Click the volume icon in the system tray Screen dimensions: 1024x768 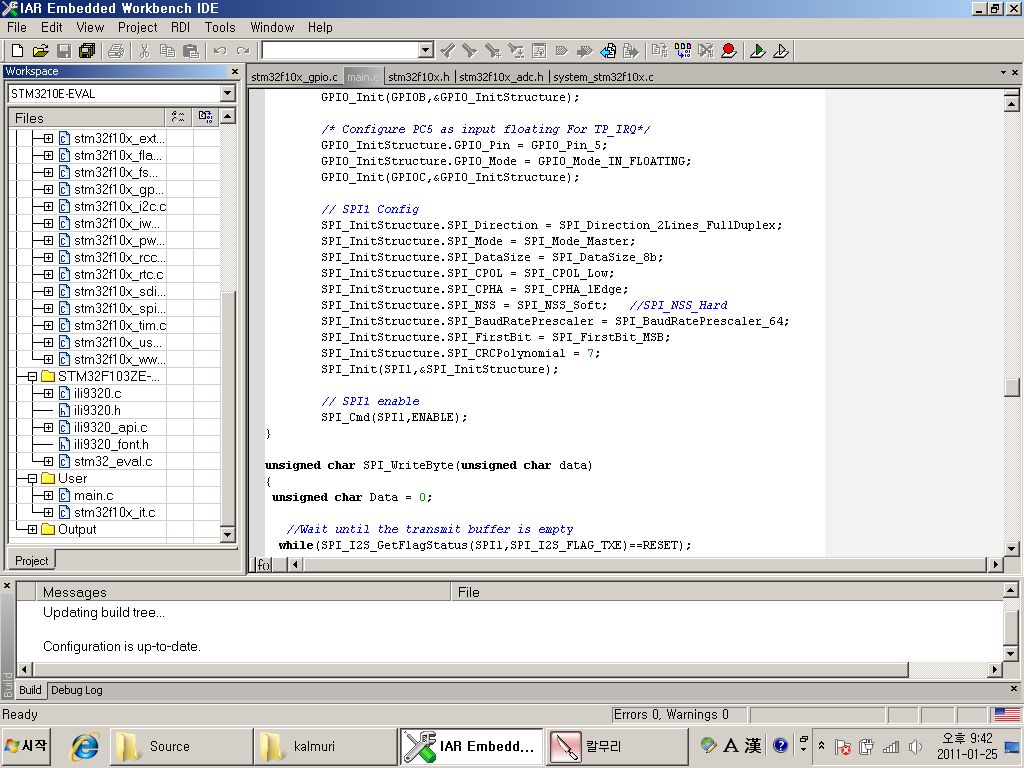(915, 746)
